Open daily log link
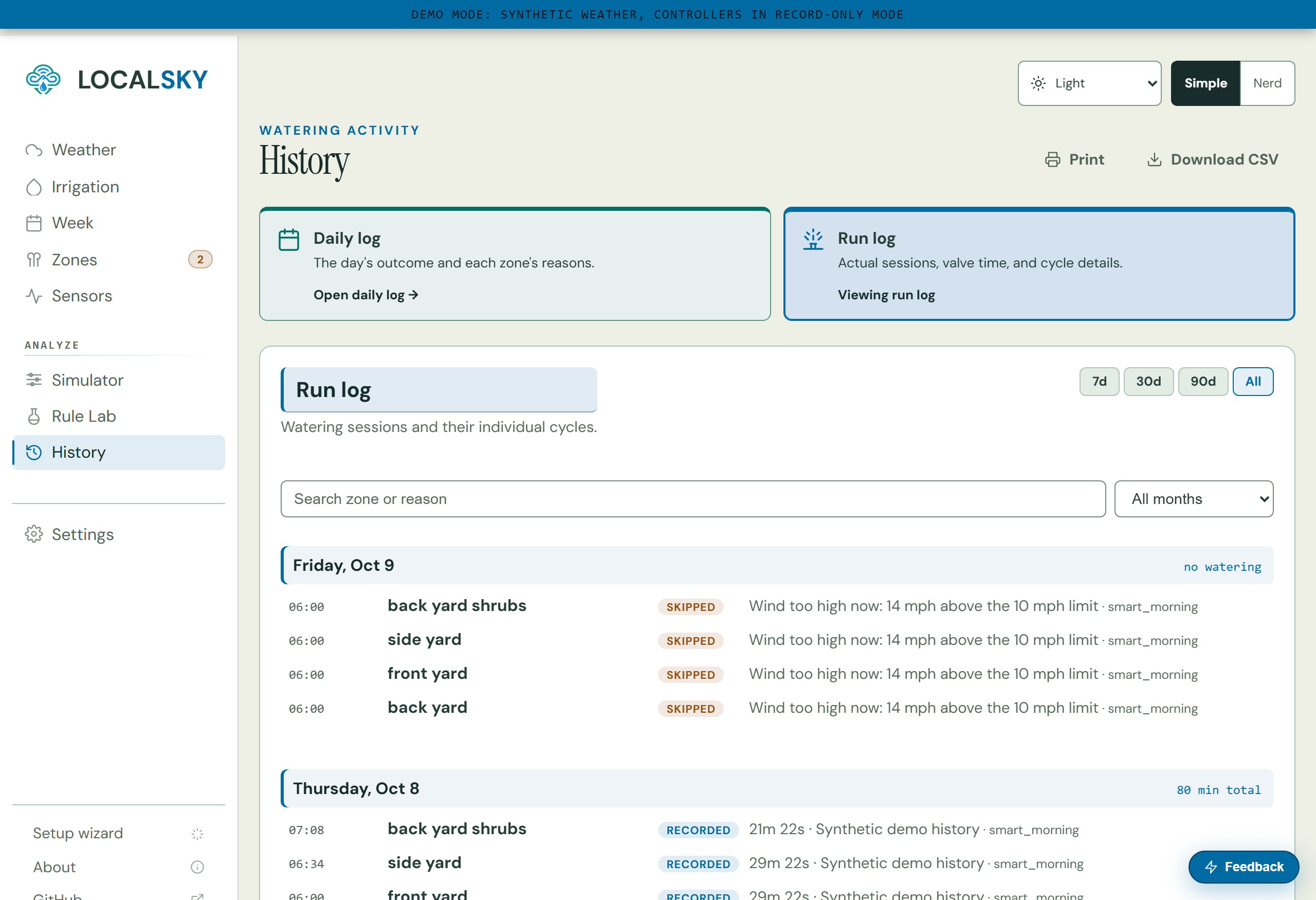Viewport: 1316px width, 900px height. click(x=366, y=295)
